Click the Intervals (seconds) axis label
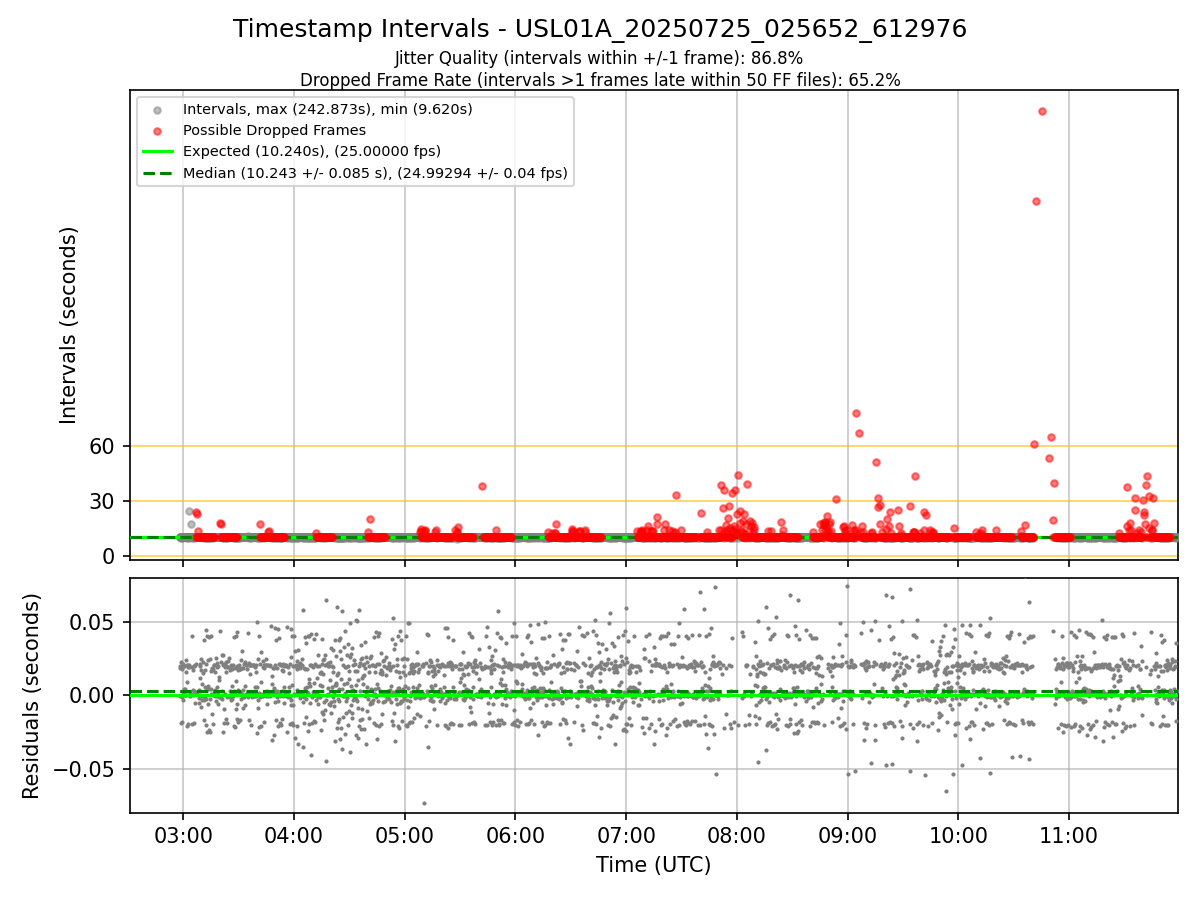The image size is (1200, 900). tap(69, 325)
